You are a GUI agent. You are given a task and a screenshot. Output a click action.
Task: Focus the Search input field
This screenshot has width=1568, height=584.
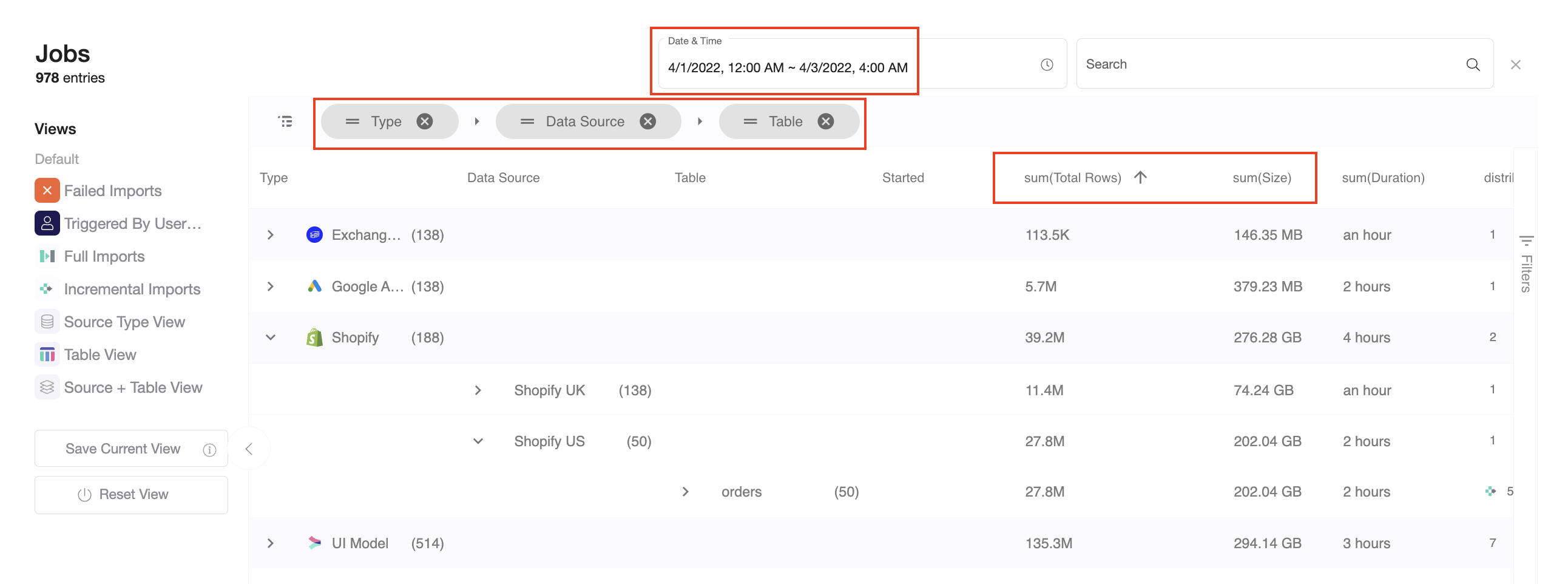(1285, 64)
